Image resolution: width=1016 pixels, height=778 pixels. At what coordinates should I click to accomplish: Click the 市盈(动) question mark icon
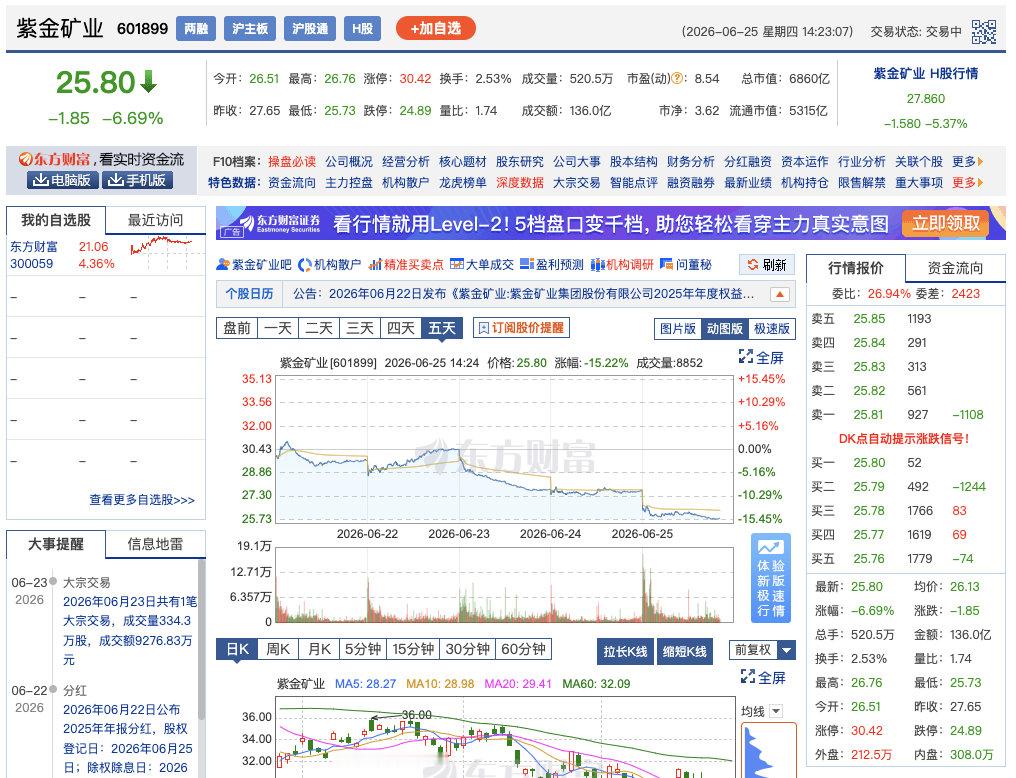pos(676,78)
